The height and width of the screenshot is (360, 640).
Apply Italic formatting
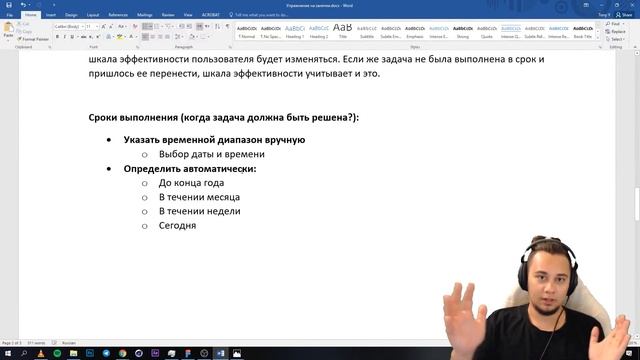(x=64, y=37)
